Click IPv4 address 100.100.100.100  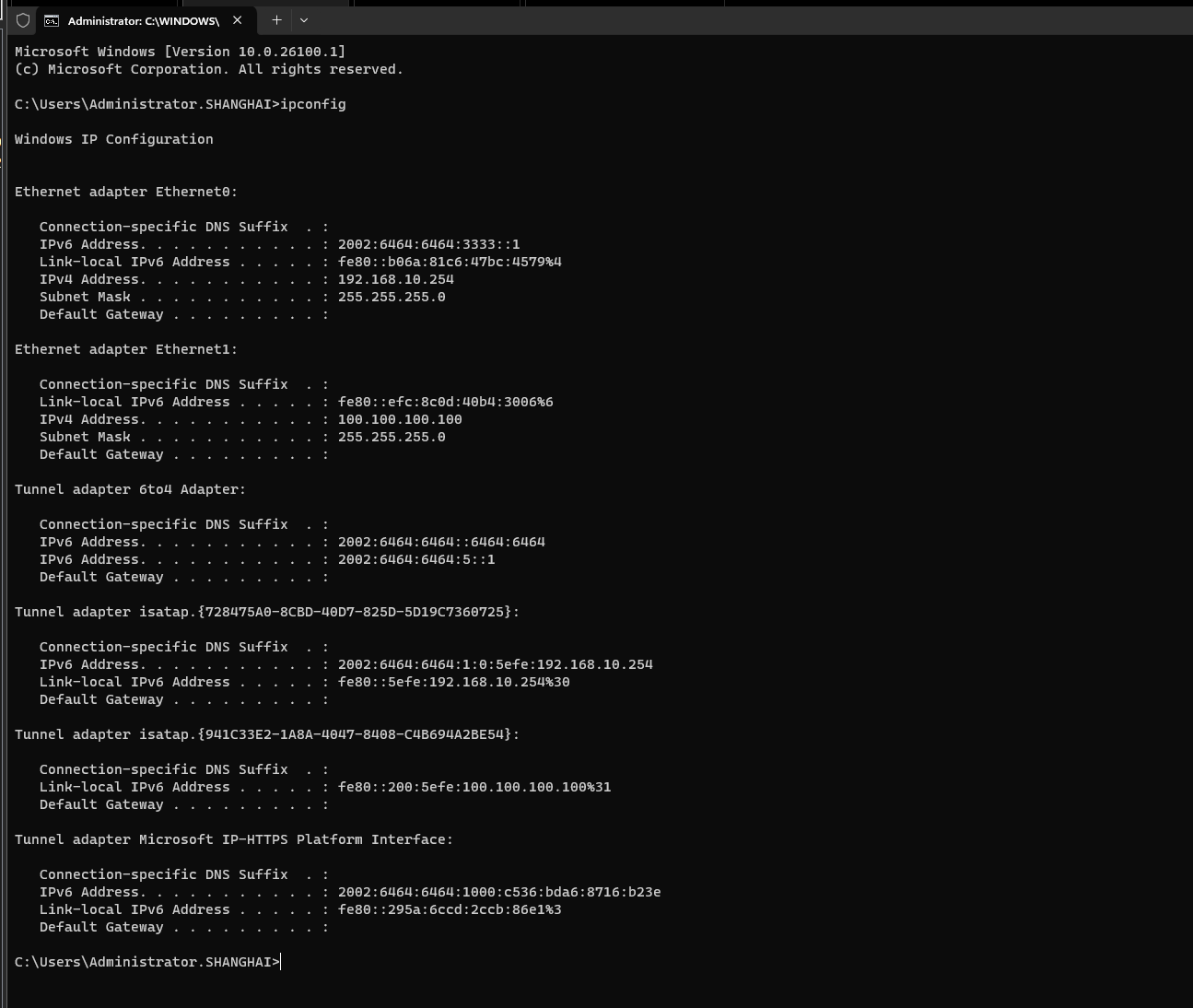[400, 419]
